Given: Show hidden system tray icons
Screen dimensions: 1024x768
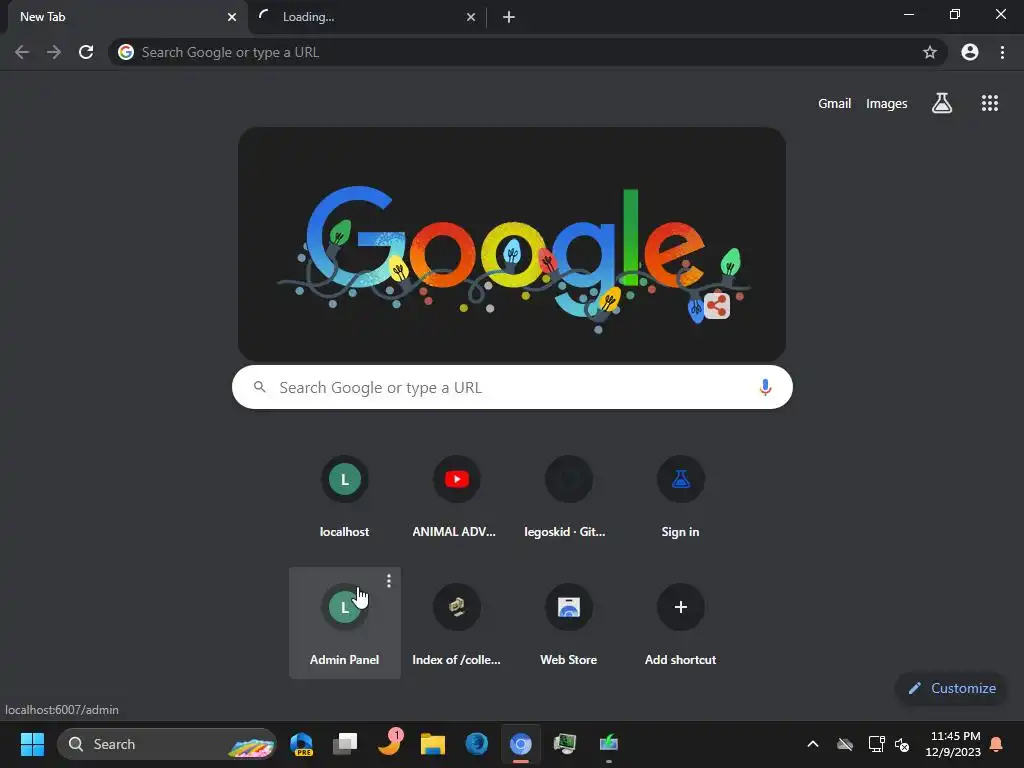Looking at the screenshot, I should point(812,744).
